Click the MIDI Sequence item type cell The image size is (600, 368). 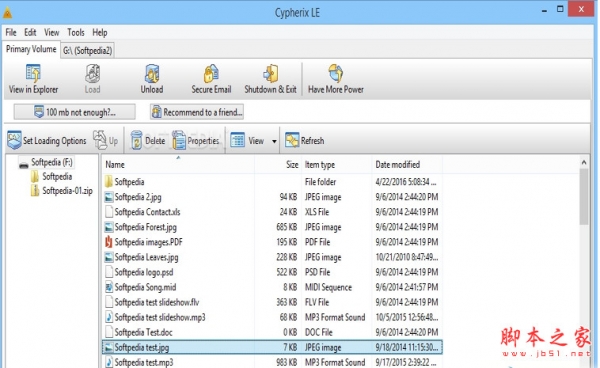click(x=328, y=287)
